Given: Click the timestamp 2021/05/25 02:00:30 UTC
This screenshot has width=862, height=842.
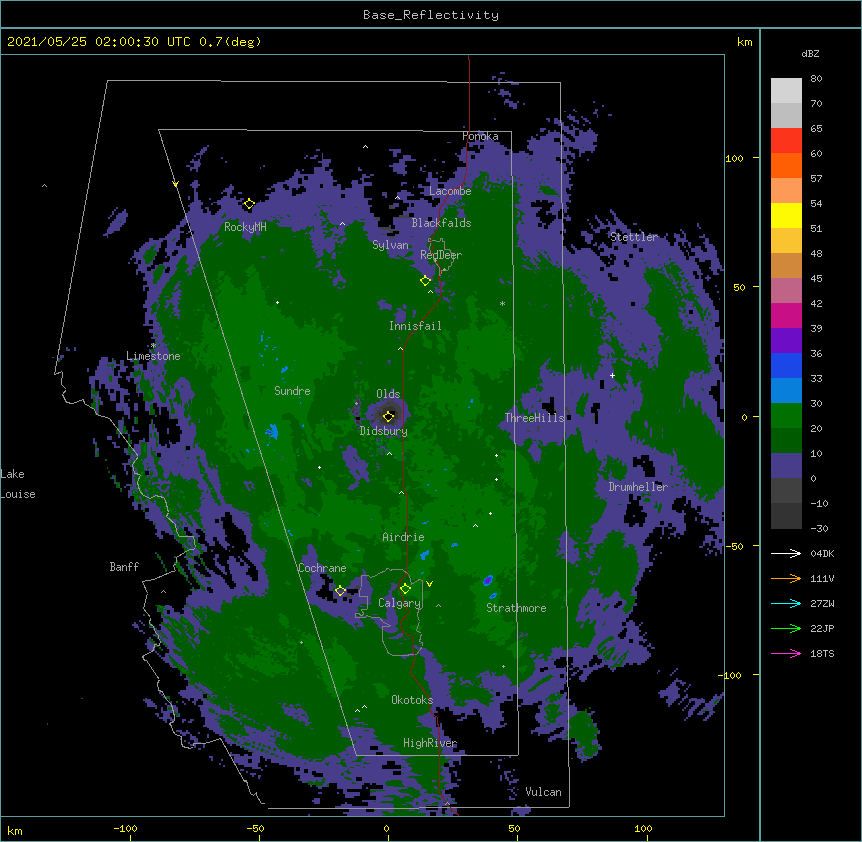Looking at the screenshot, I should 98,42.
